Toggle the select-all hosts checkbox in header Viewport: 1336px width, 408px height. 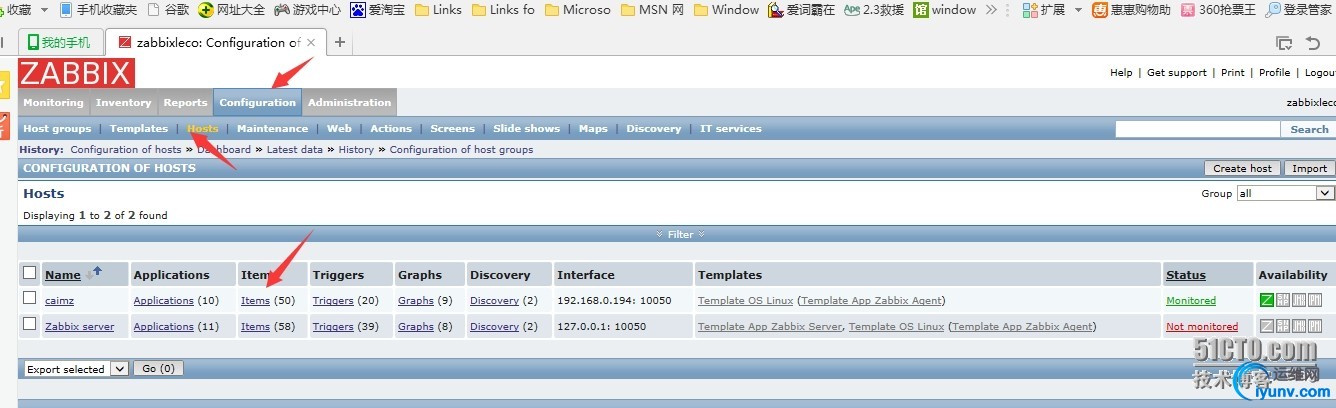(30, 273)
